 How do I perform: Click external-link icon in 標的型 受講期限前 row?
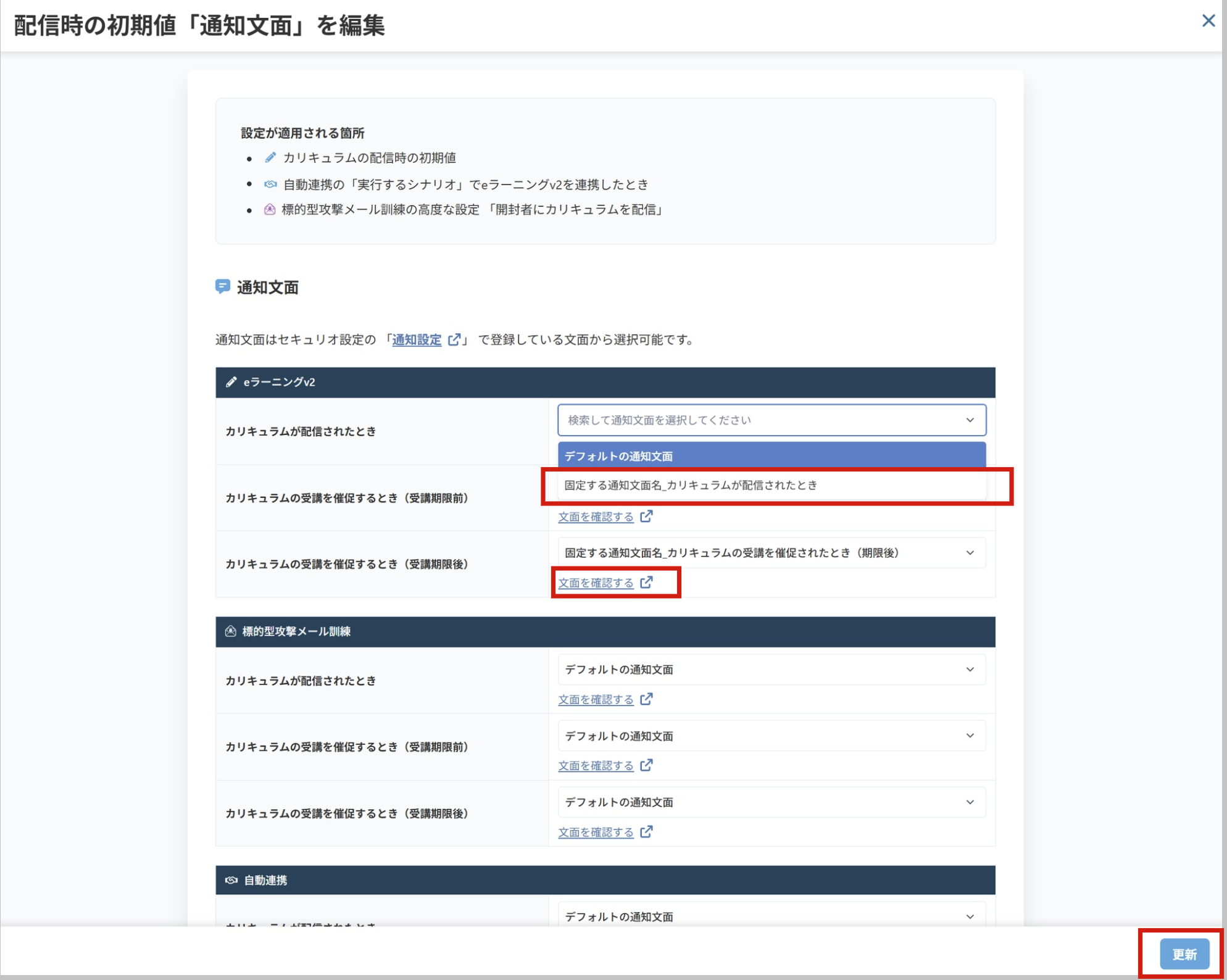click(x=646, y=765)
